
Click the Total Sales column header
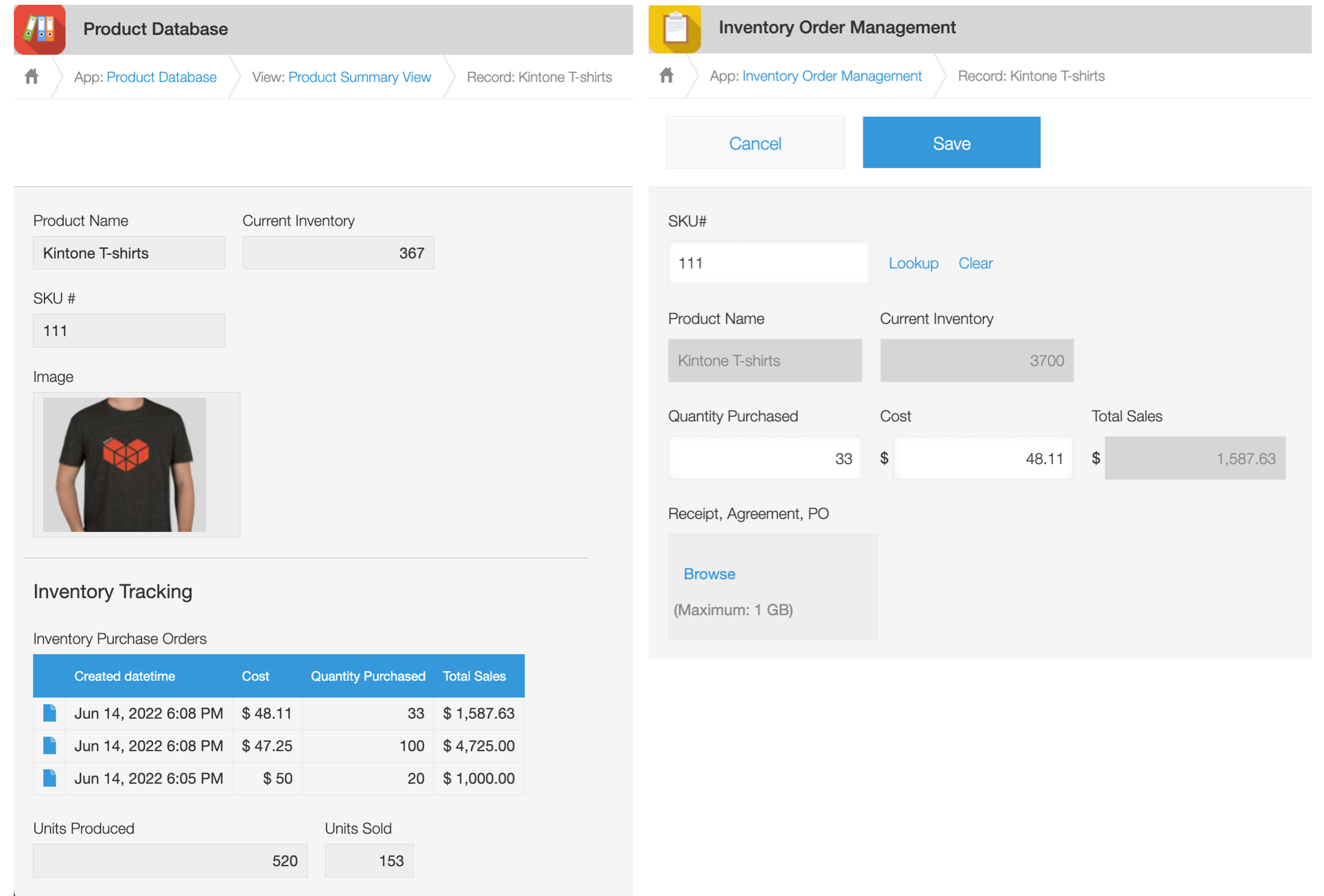point(475,676)
